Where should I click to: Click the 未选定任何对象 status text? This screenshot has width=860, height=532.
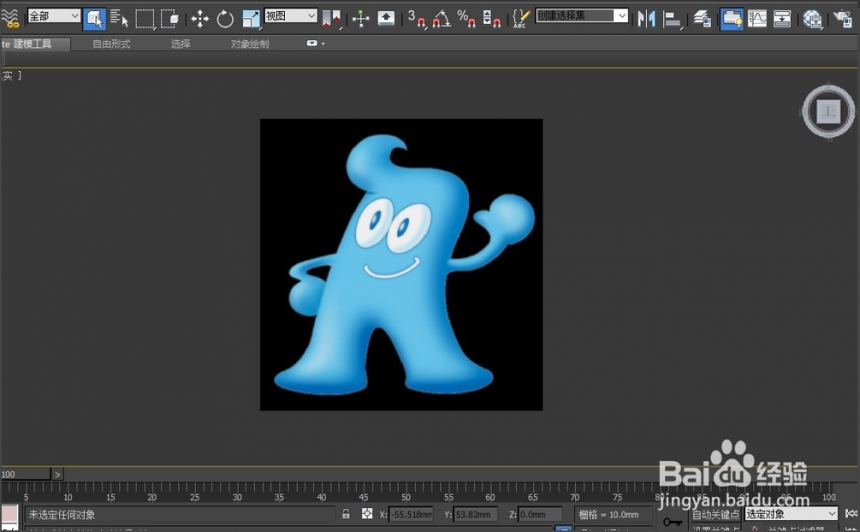61,514
